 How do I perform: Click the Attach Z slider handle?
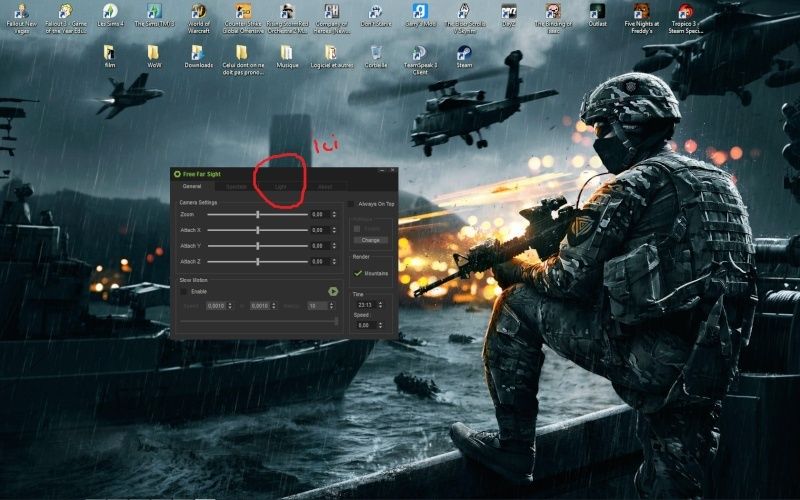(x=258, y=261)
